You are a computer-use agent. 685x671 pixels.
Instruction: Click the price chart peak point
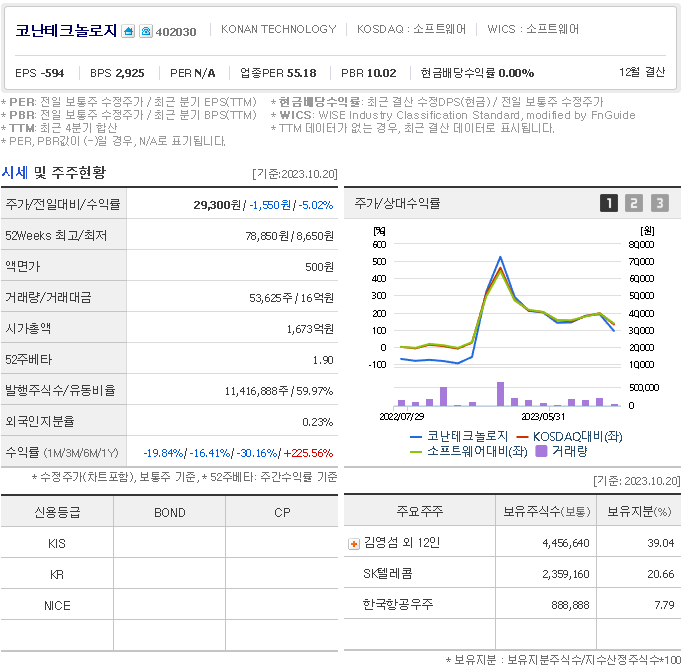500,257
